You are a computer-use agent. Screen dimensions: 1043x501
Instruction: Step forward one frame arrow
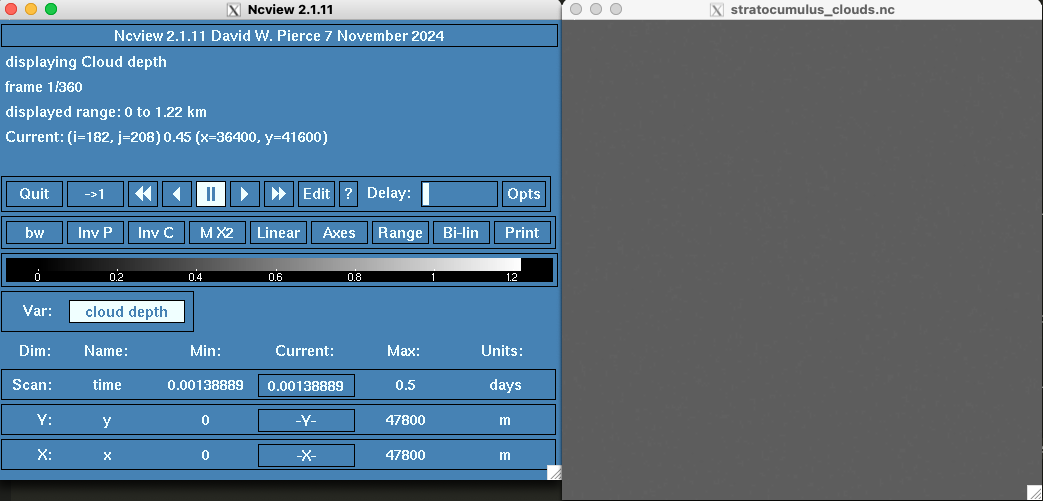coord(245,194)
